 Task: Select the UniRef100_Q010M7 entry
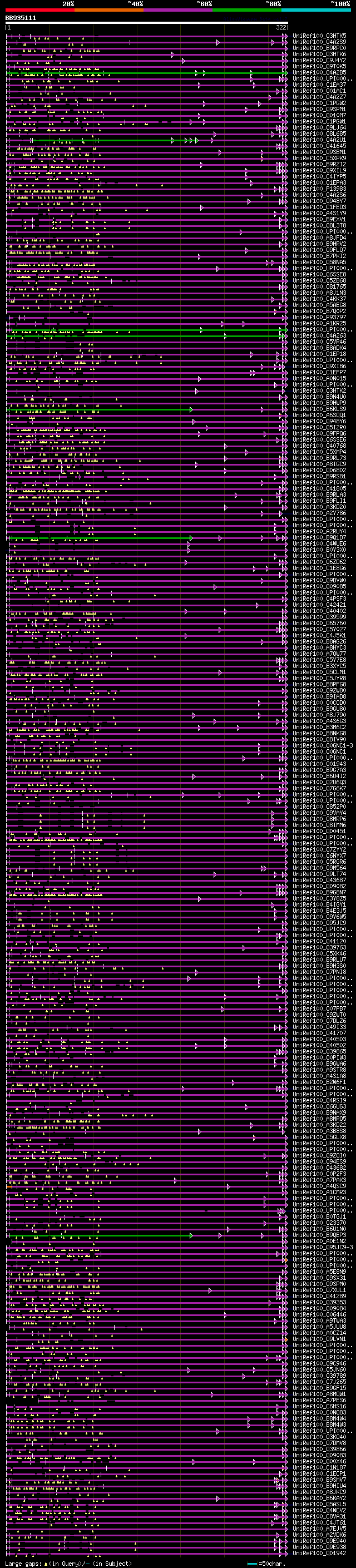(x=319, y=116)
